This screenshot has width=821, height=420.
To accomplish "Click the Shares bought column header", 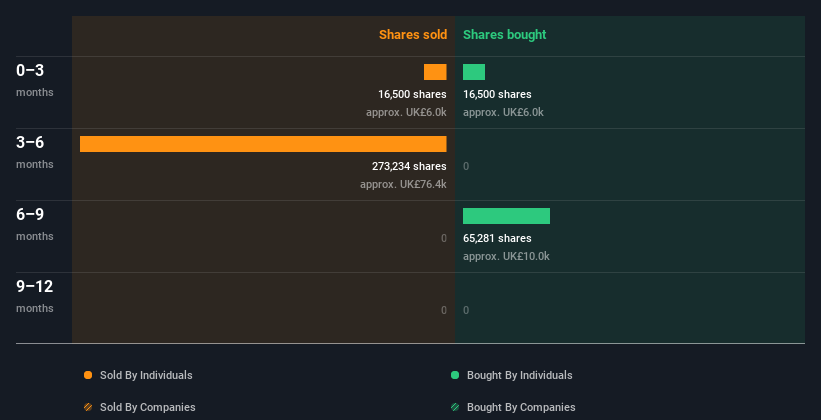I will point(505,35).
